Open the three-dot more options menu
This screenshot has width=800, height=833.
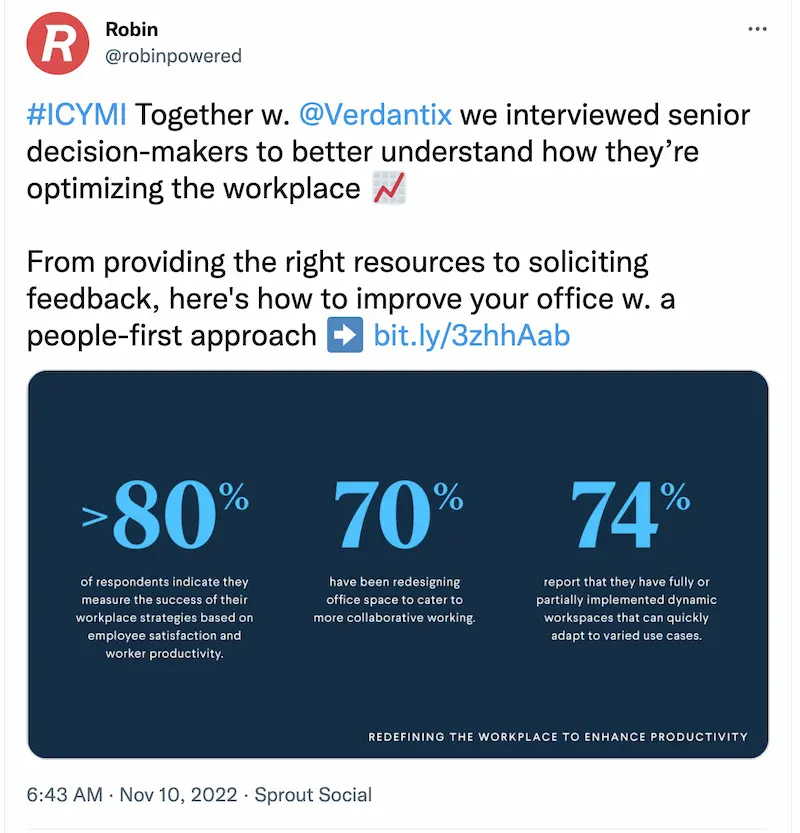pyautogui.click(x=757, y=29)
